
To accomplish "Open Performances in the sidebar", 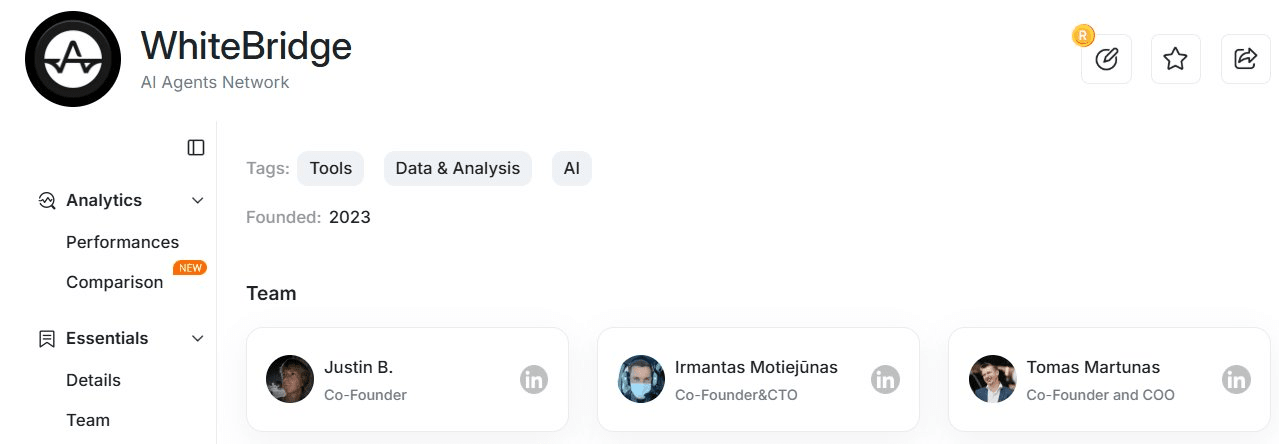I will [122, 242].
